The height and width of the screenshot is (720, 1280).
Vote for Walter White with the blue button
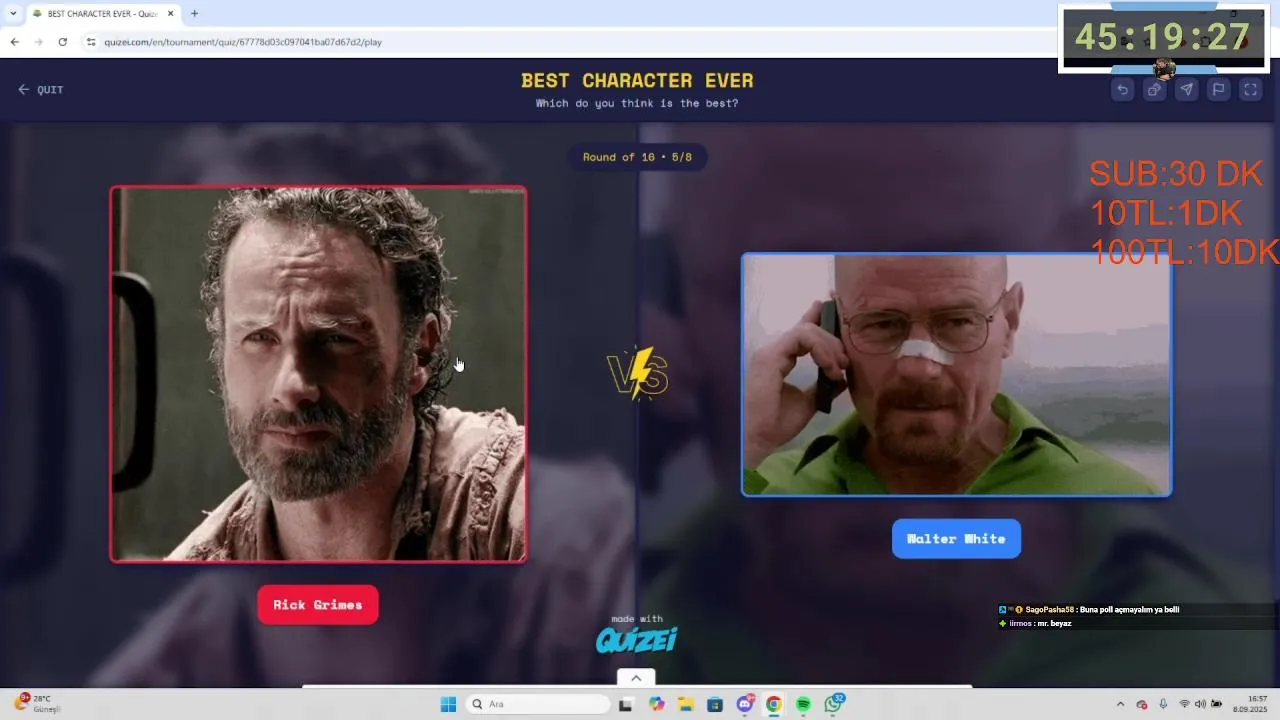956,539
